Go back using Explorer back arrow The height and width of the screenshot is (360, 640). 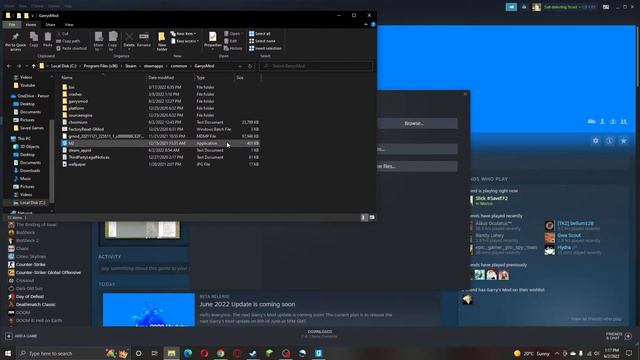click(9, 66)
